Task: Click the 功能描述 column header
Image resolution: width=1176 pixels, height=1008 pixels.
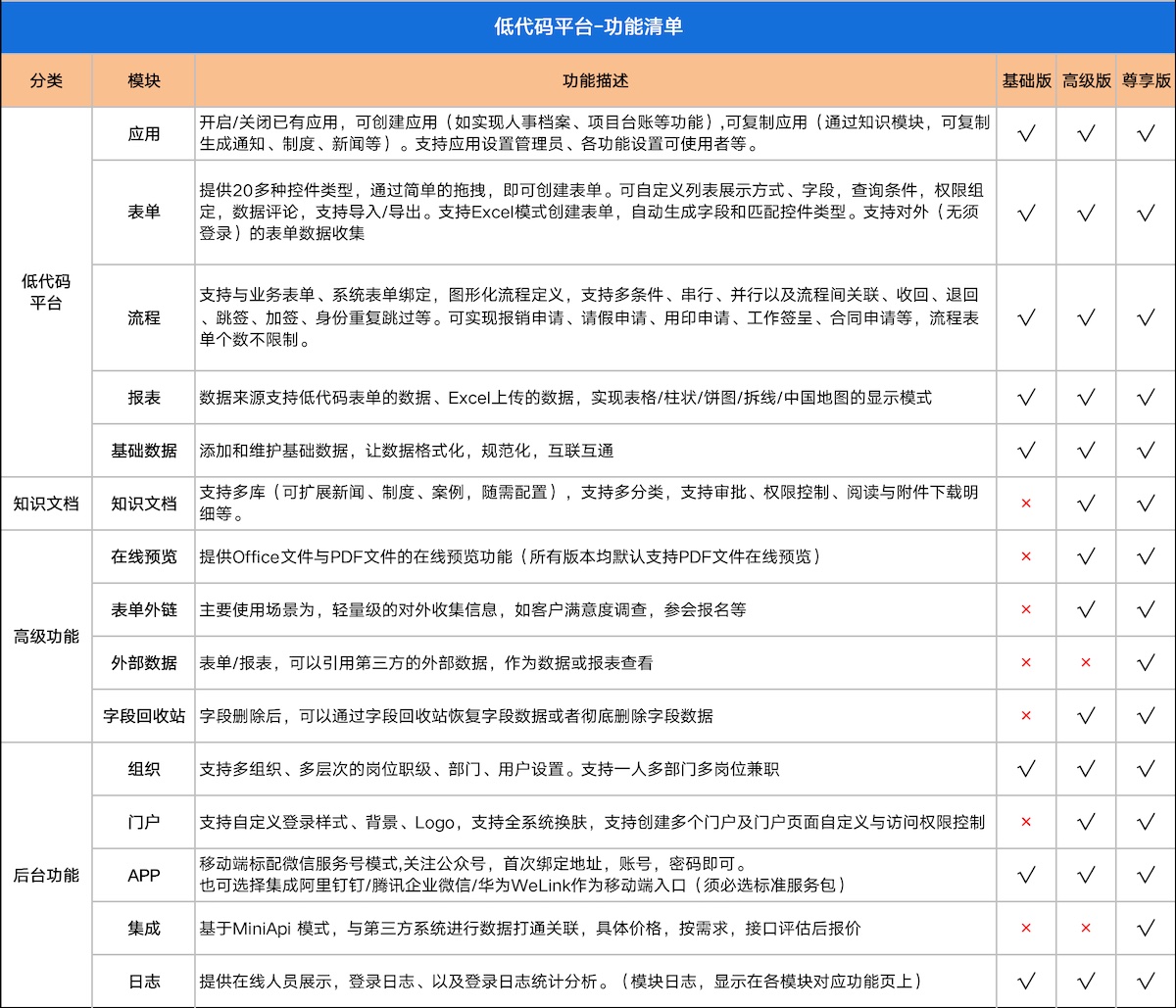Action: [x=595, y=80]
